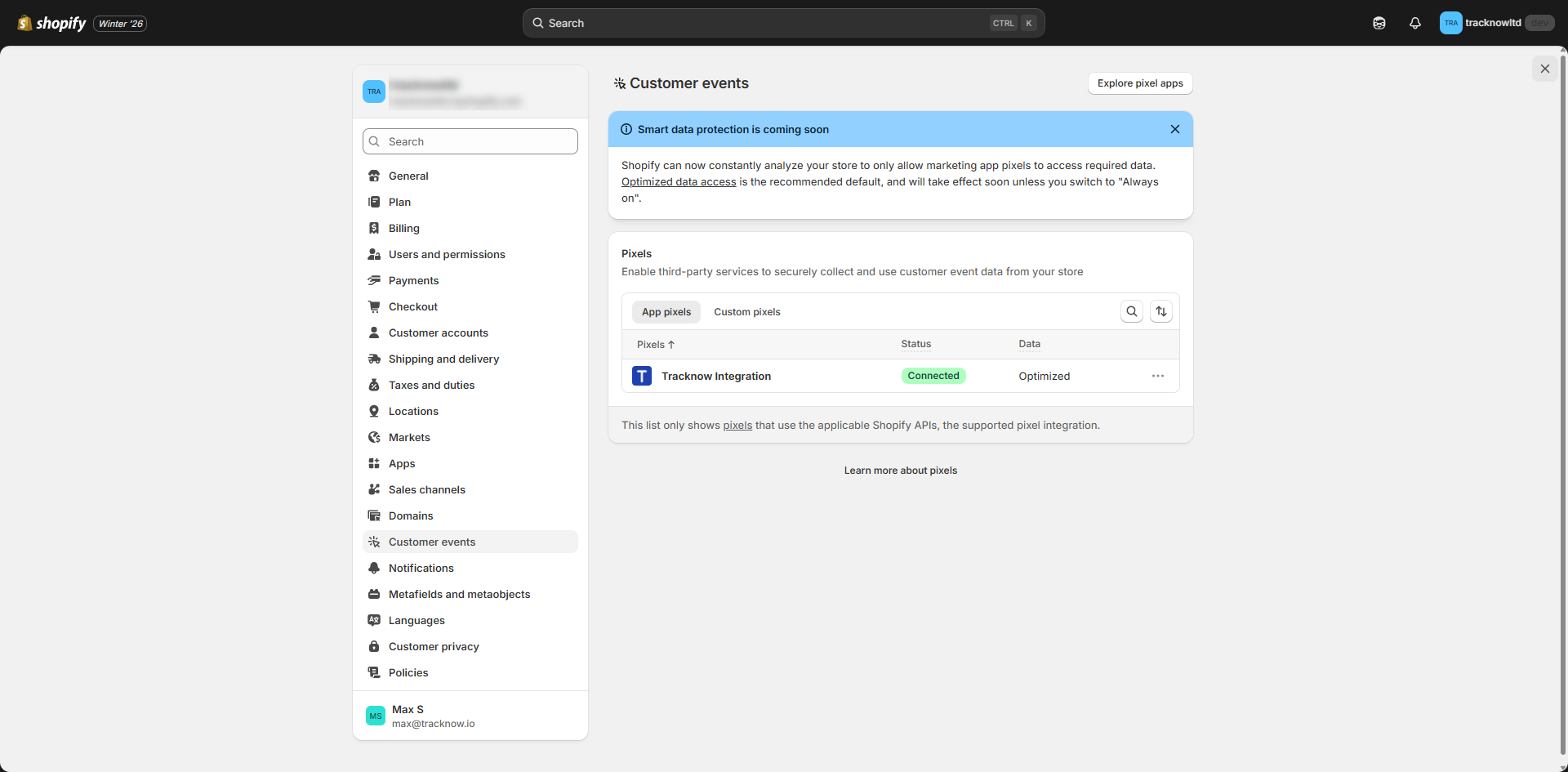Open more actions for Tracknow Integration
The width and height of the screenshot is (1568, 772).
(x=1157, y=376)
